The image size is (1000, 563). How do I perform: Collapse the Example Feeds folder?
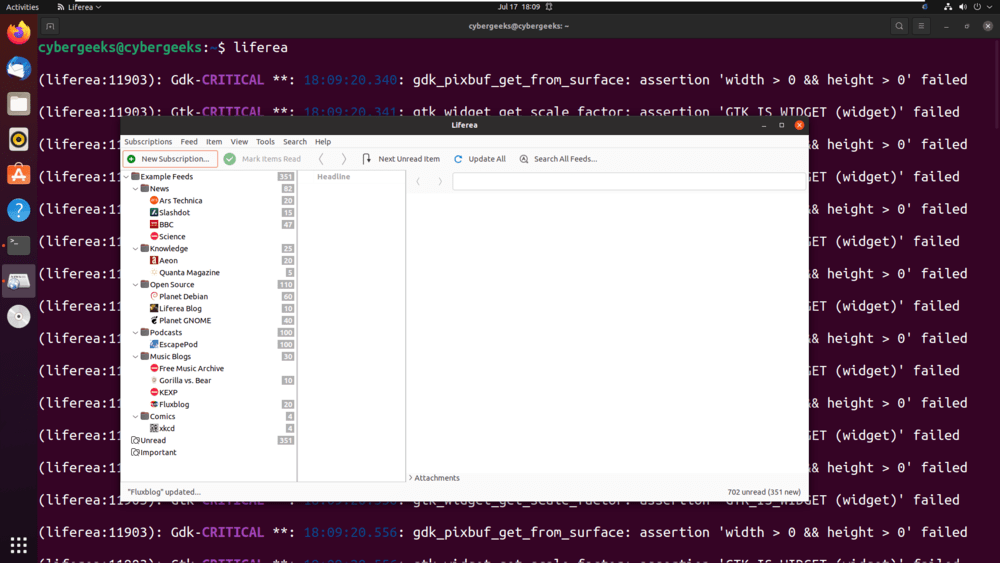[126, 177]
